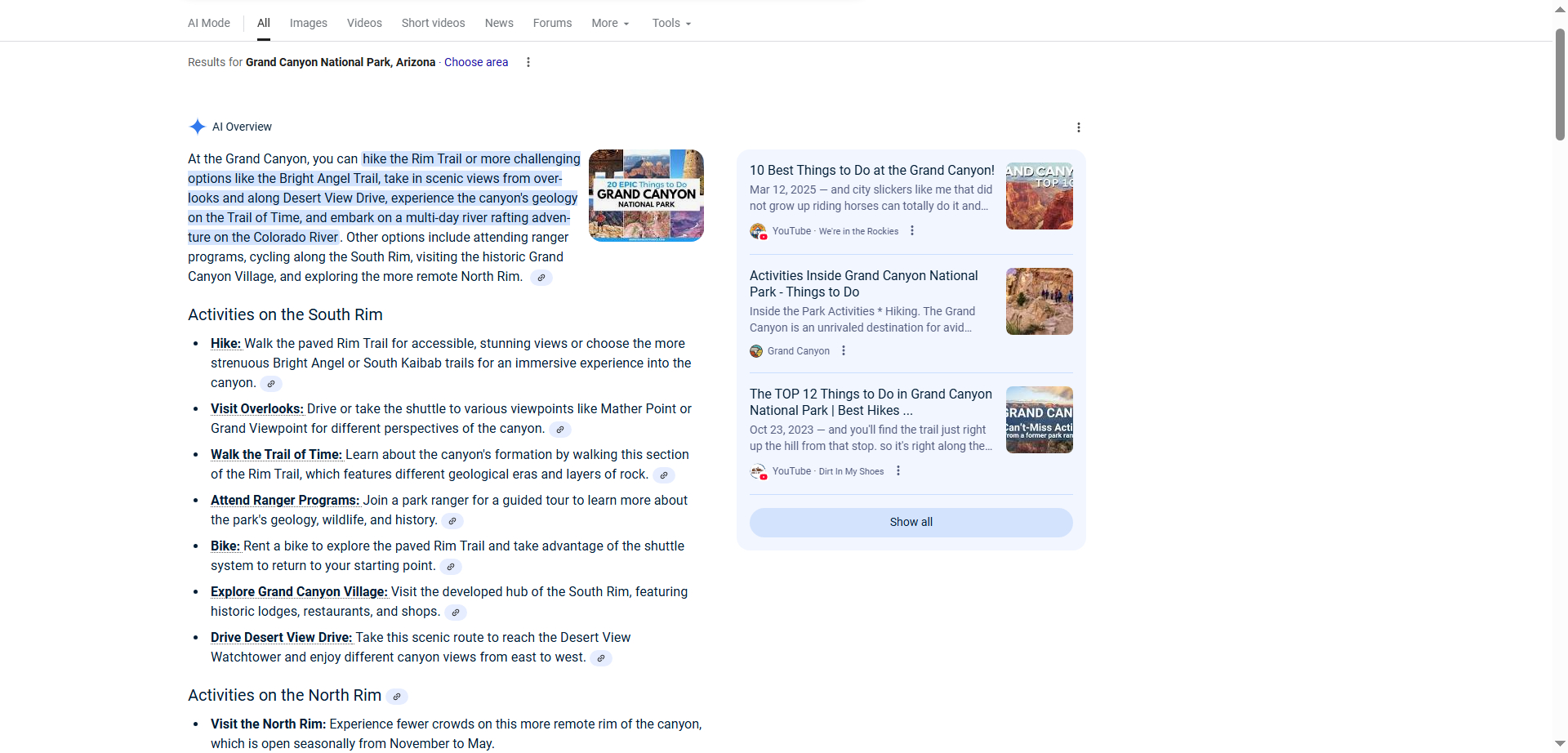Click the Hike: underlined term
Viewport: 1568px width, 753px height.
coord(225,344)
